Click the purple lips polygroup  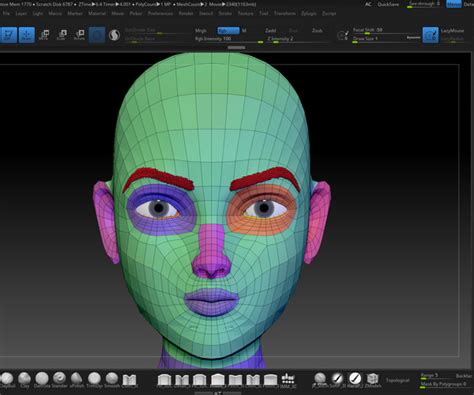coord(211,302)
